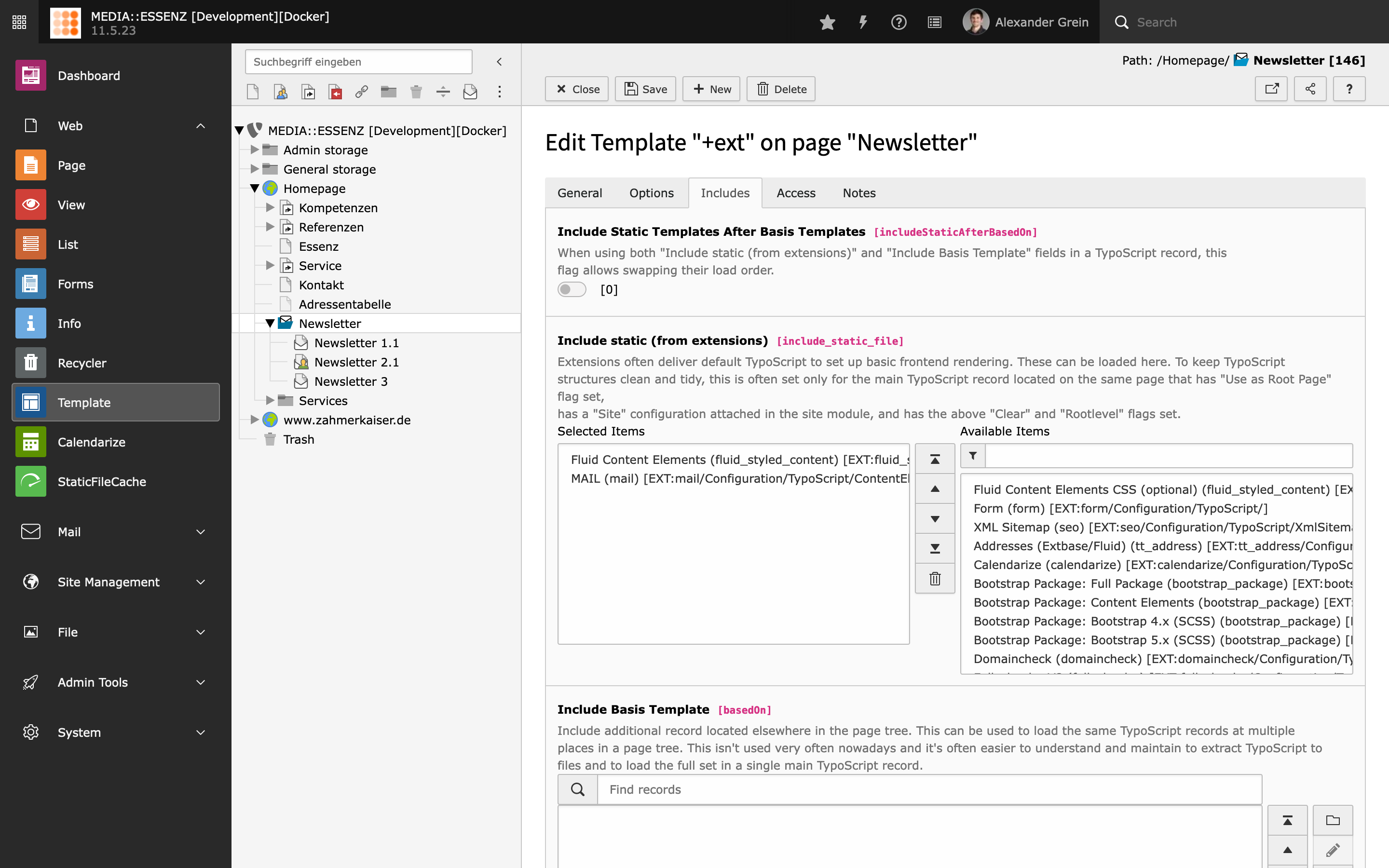Expand the Kompetenzen tree node
The height and width of the screenshot is (868, 1389).
pos(270,208)
